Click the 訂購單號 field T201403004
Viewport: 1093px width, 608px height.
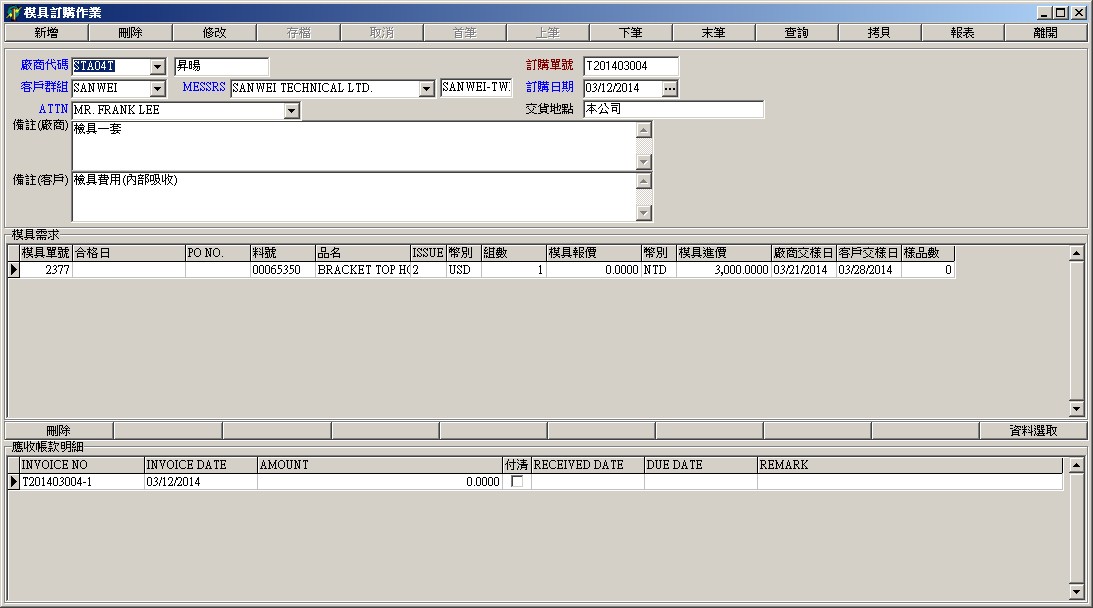click(x=630, y=66)
